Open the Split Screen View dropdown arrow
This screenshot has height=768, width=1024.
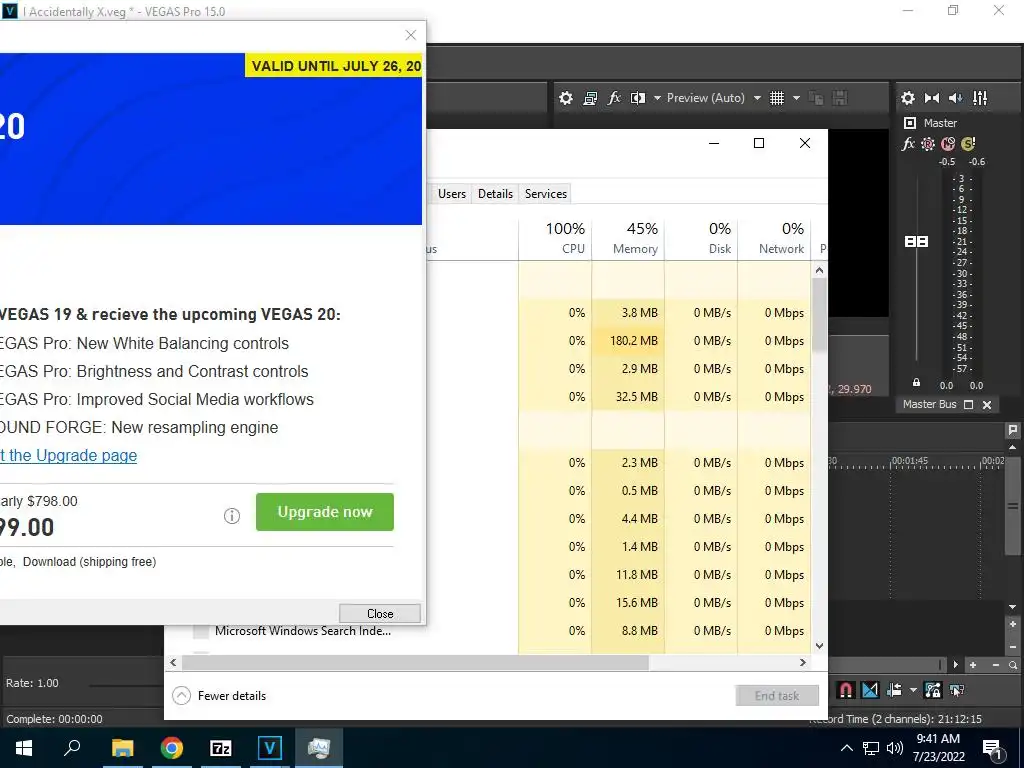coord(657,98)
